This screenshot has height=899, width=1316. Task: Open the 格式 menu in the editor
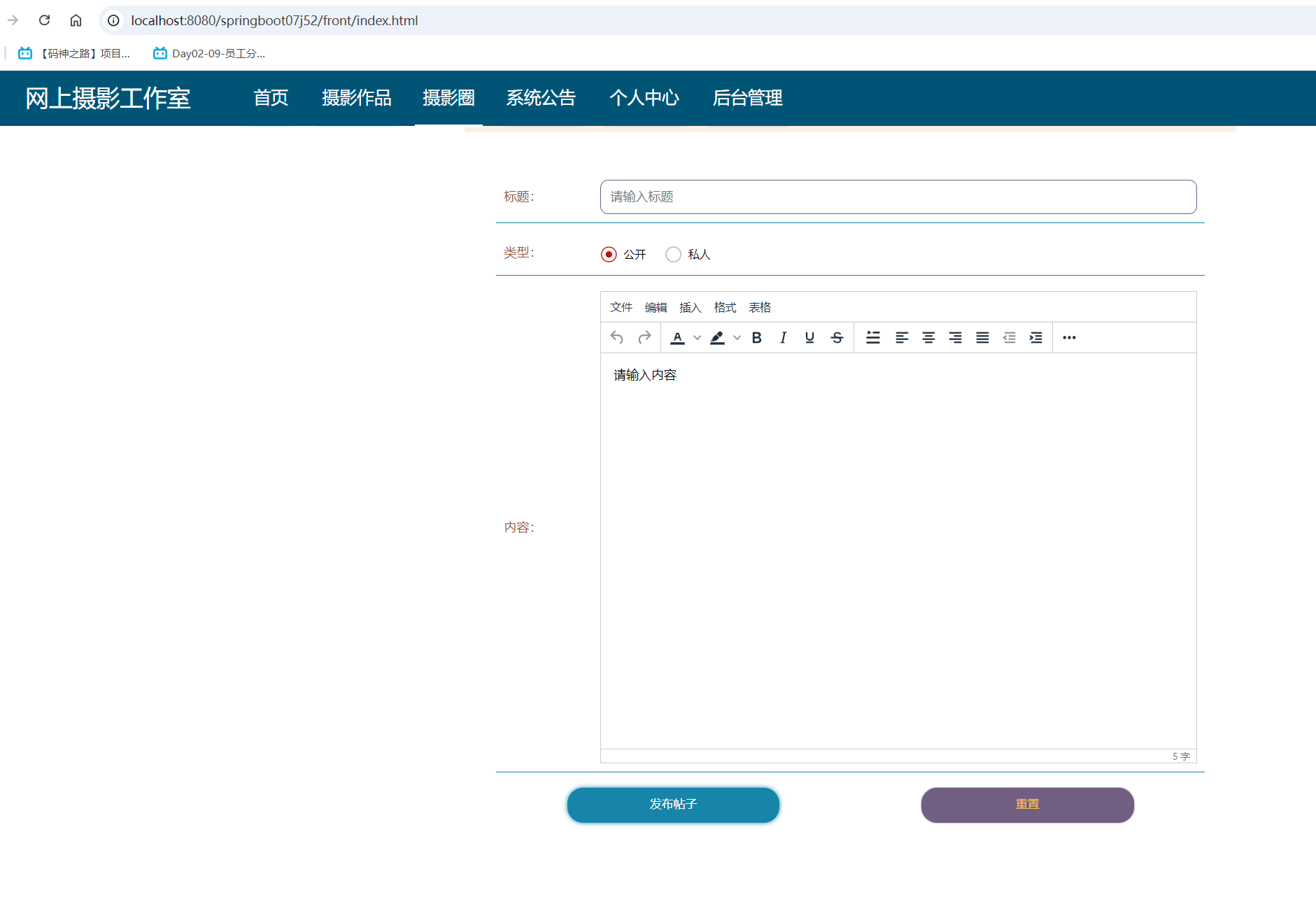[x=725, y=306]
